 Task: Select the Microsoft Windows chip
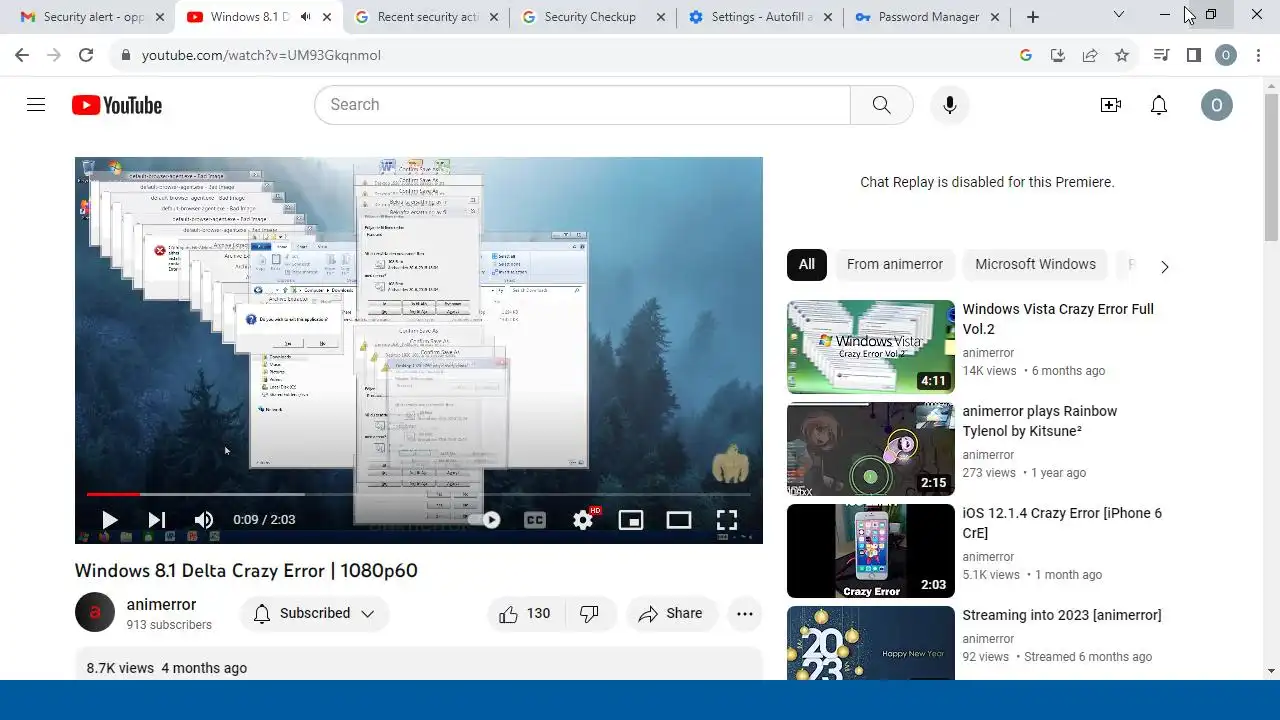click(x=1035, y=265)
